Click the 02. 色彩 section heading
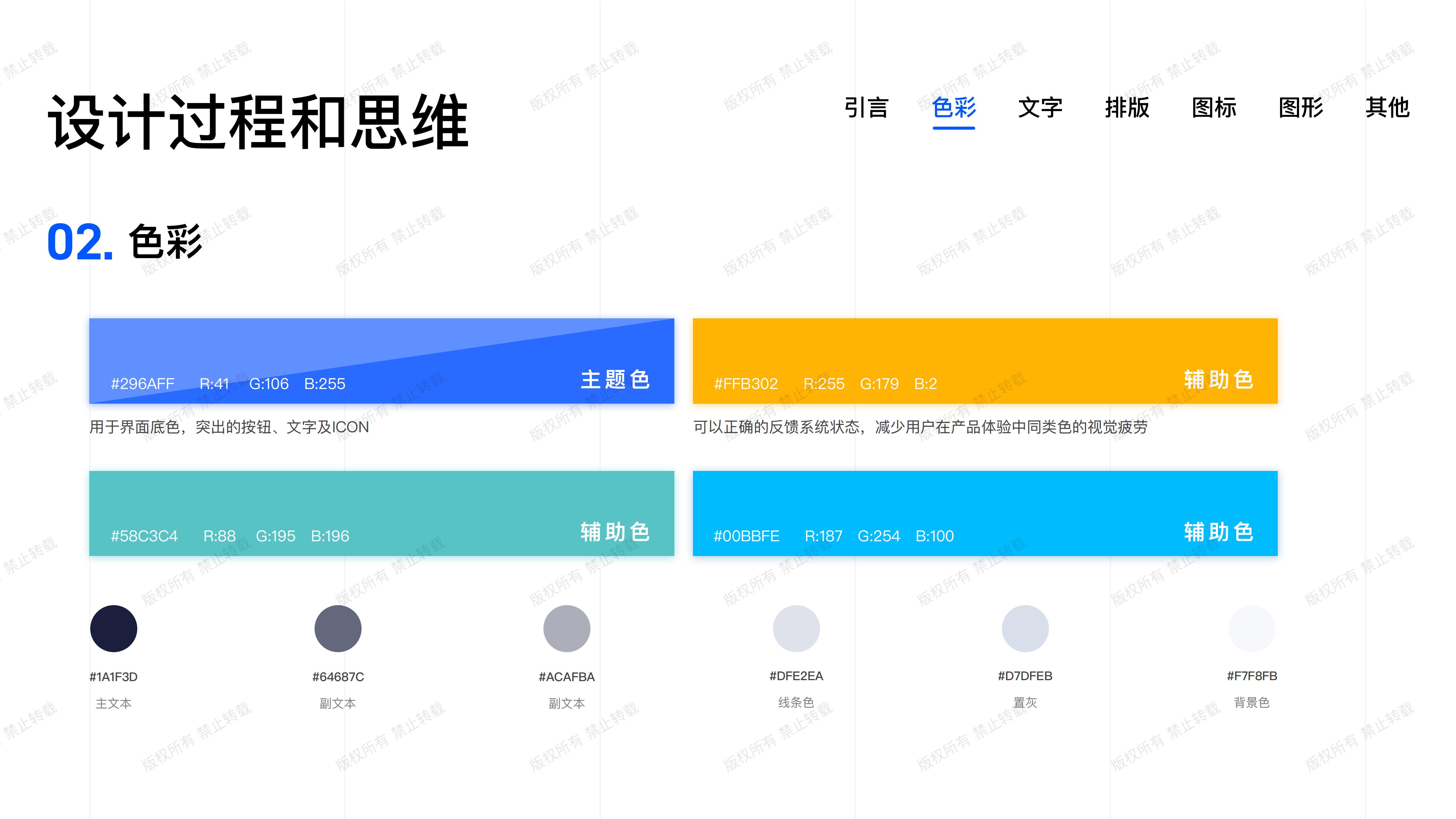 [124, 243]
